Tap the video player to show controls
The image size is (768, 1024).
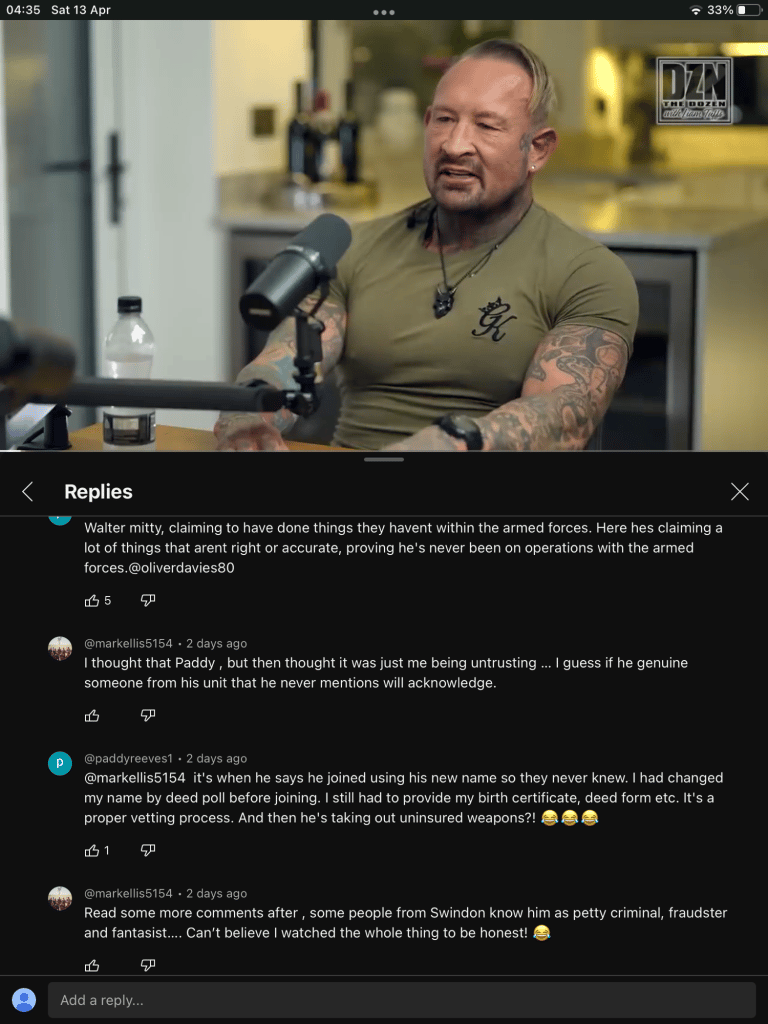click(384, 235)
